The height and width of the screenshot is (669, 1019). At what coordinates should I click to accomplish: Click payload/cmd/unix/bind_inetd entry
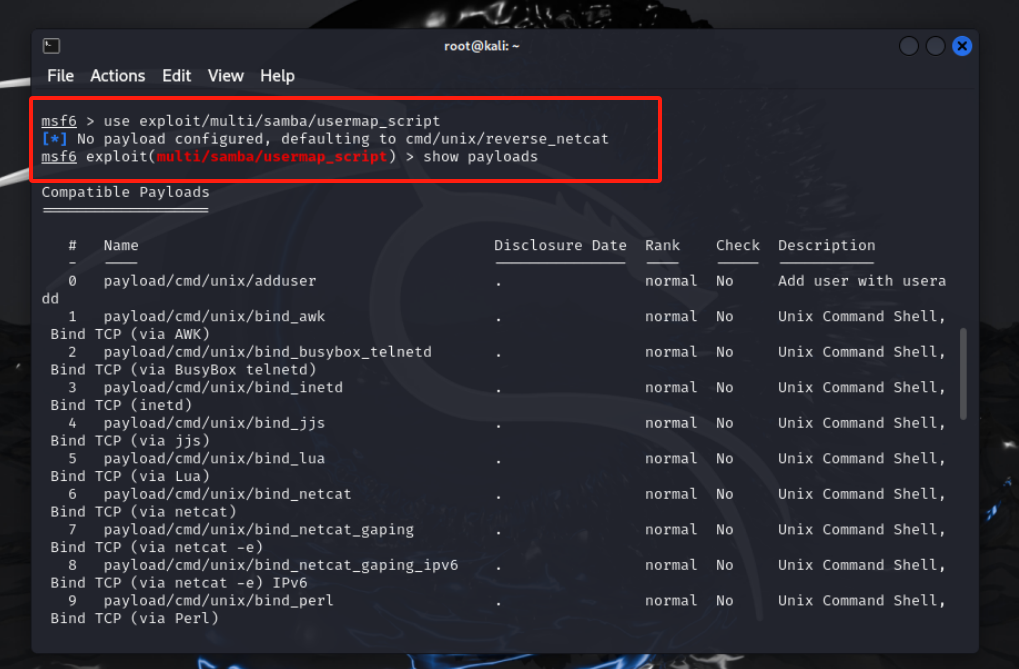coord(223,387)
